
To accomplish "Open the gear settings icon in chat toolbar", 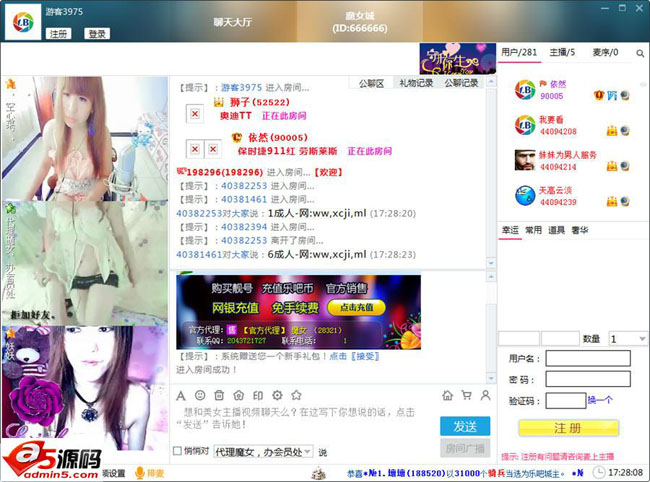I will (277, 395).
